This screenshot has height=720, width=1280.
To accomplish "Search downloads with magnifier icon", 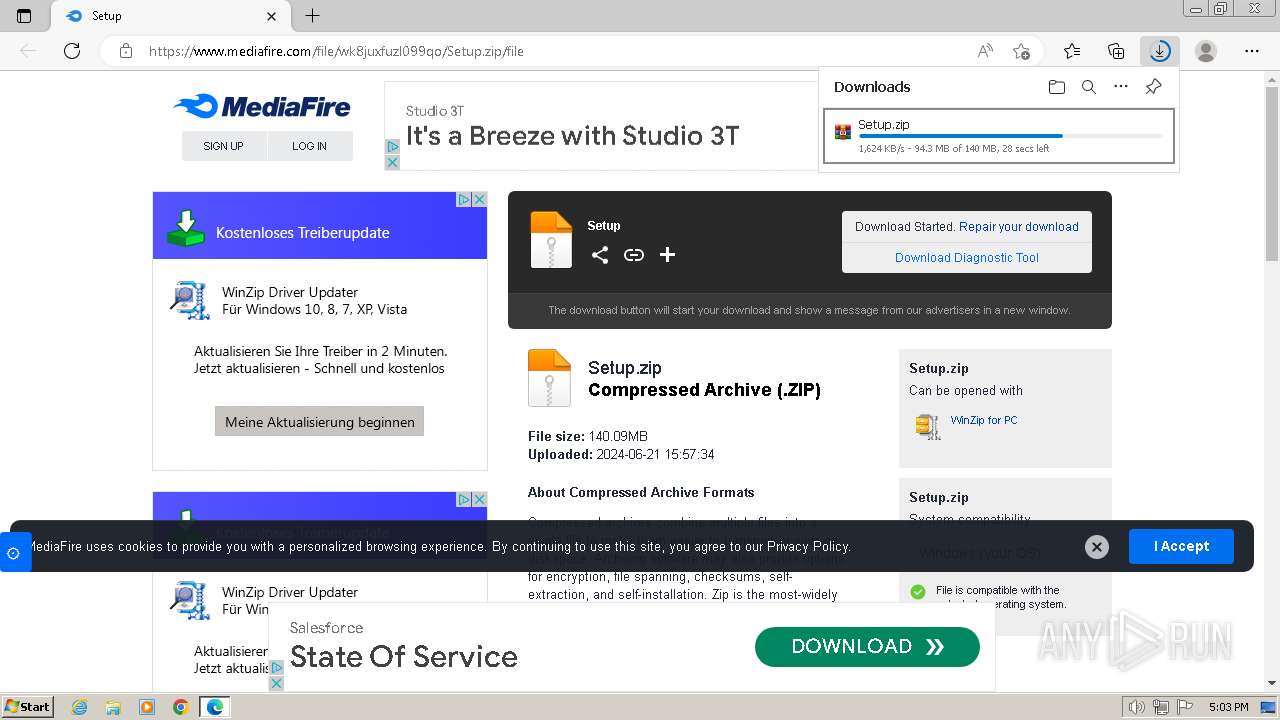I will click(1089, 87).
